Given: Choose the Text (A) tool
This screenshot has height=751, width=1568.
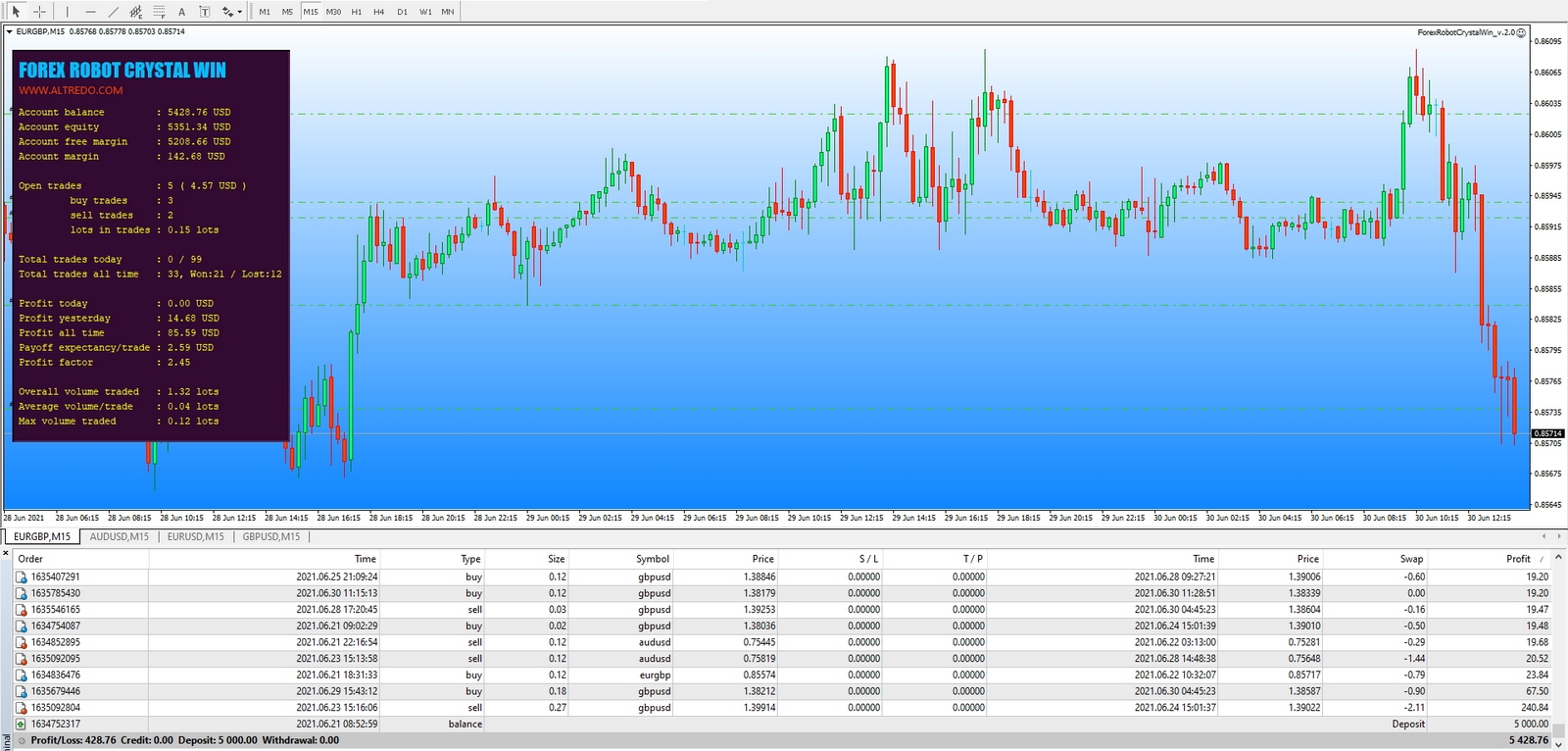Looking at the screenshot, I should point(181,12).
